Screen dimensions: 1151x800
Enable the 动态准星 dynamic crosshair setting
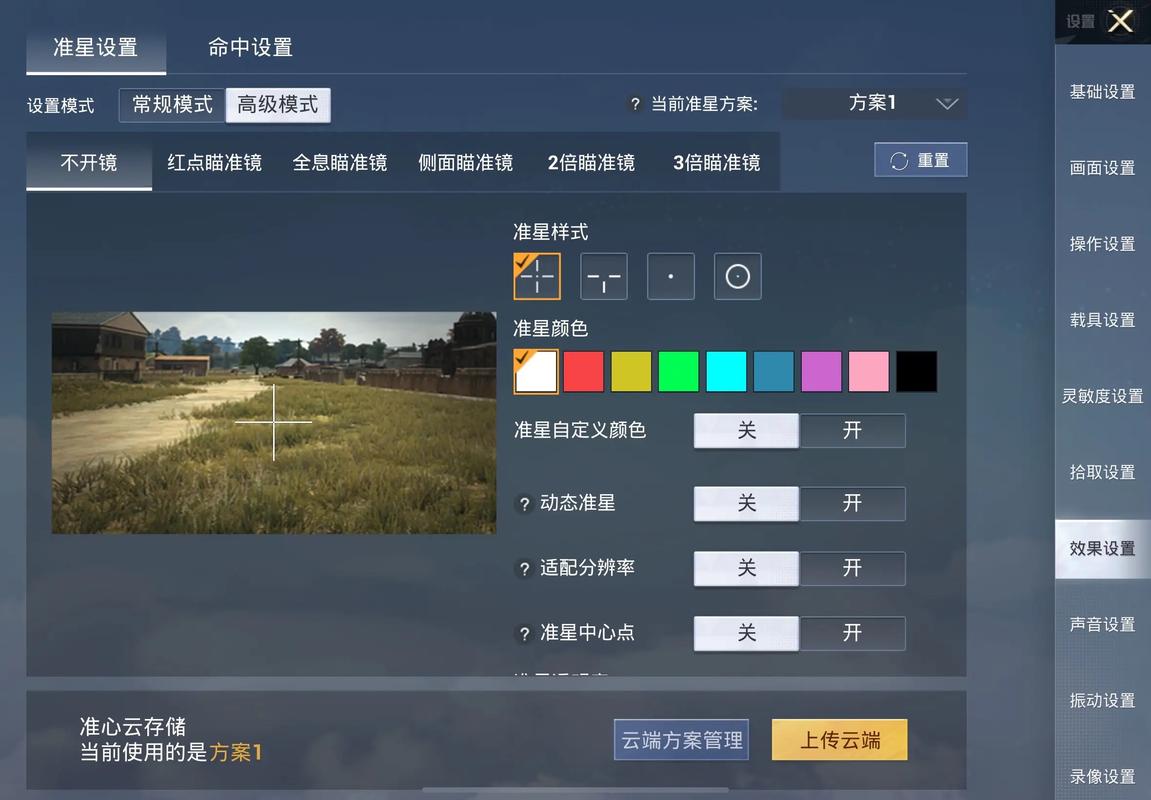click(853, 504)
